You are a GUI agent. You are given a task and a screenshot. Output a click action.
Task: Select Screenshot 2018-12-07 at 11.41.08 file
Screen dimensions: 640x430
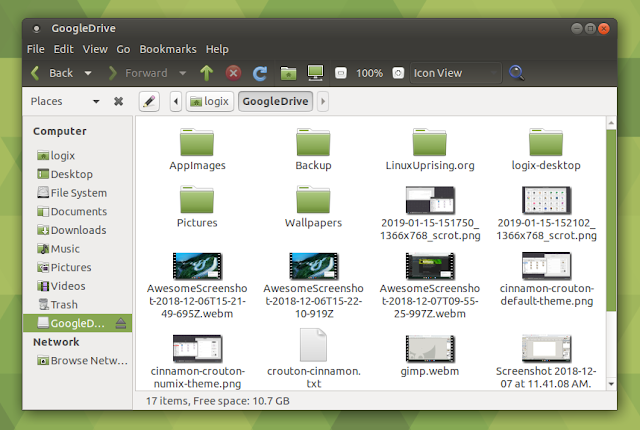tap(546, 362)
